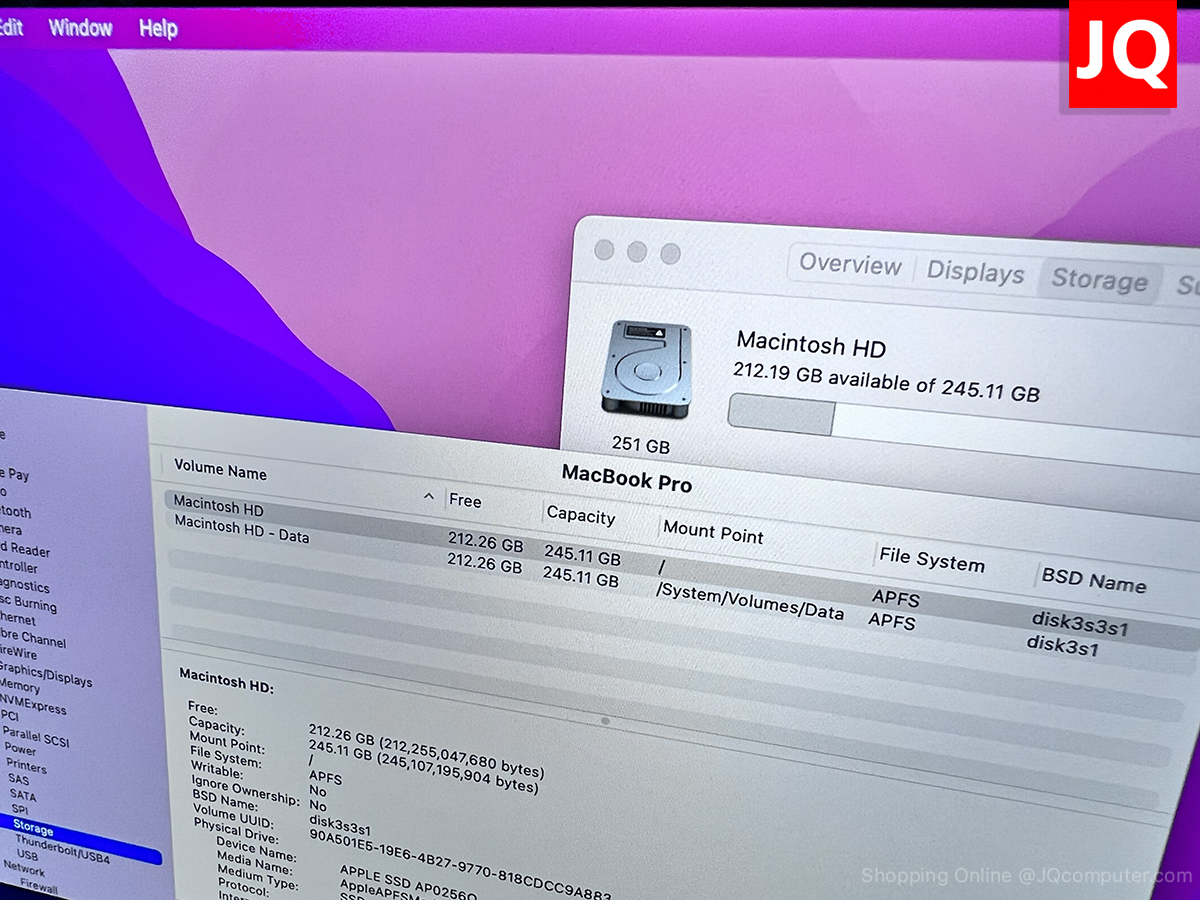The image size is (1200, 900).
Task: Select Storage tab in About This Mac
Action: pyautogui.click(x=1099, y=280)
